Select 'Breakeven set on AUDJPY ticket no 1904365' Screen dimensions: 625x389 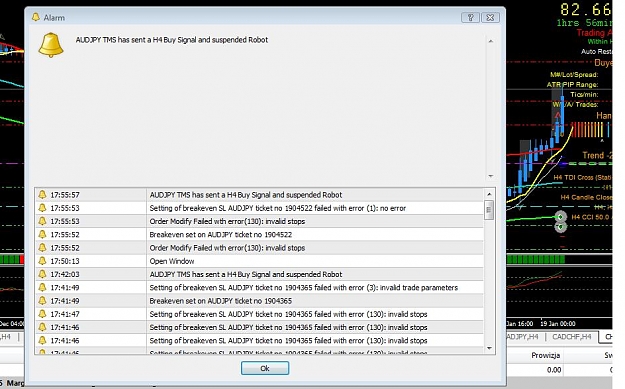220,301
